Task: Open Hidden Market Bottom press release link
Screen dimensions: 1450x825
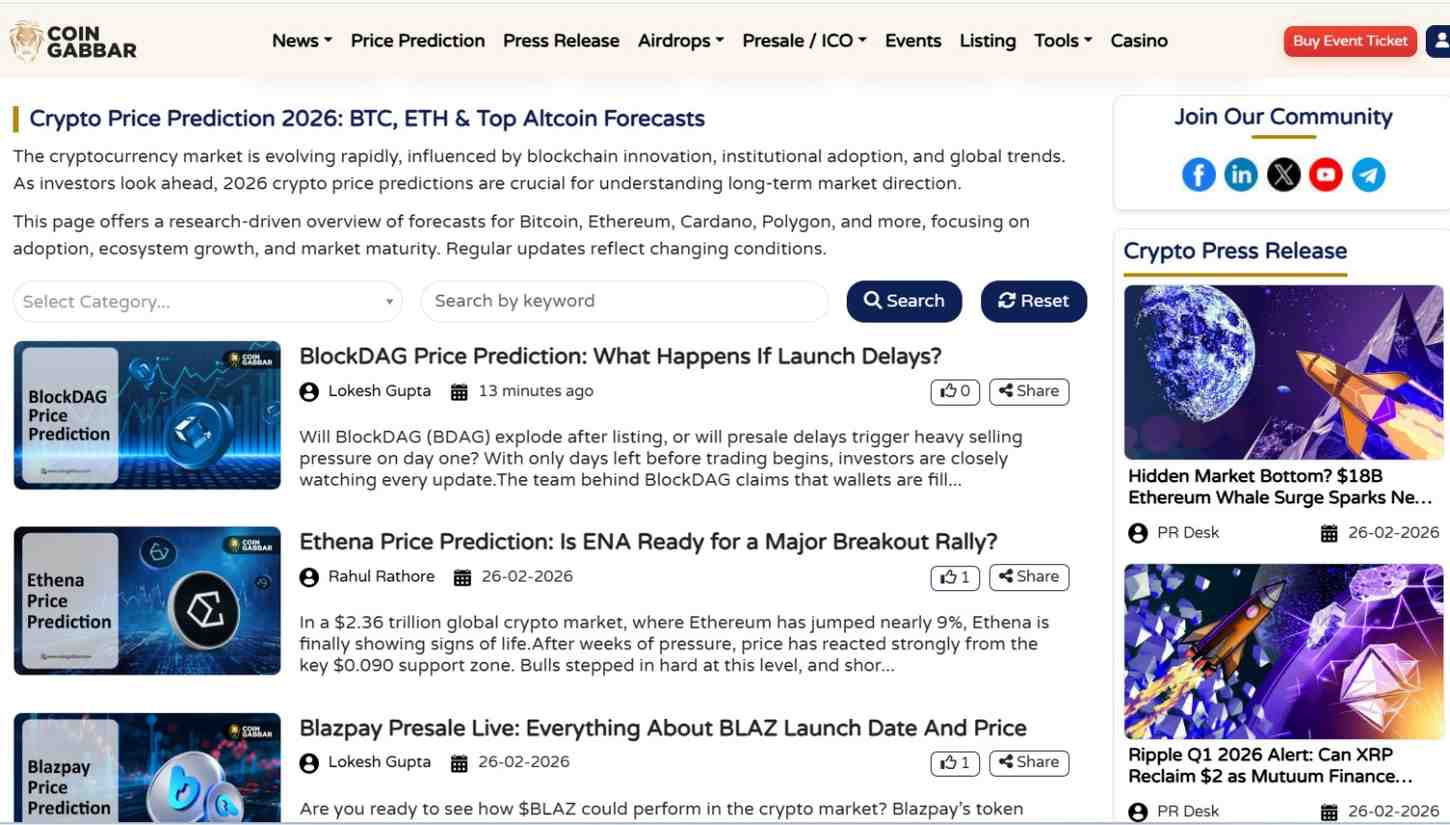Action: tap(1280, 487)
